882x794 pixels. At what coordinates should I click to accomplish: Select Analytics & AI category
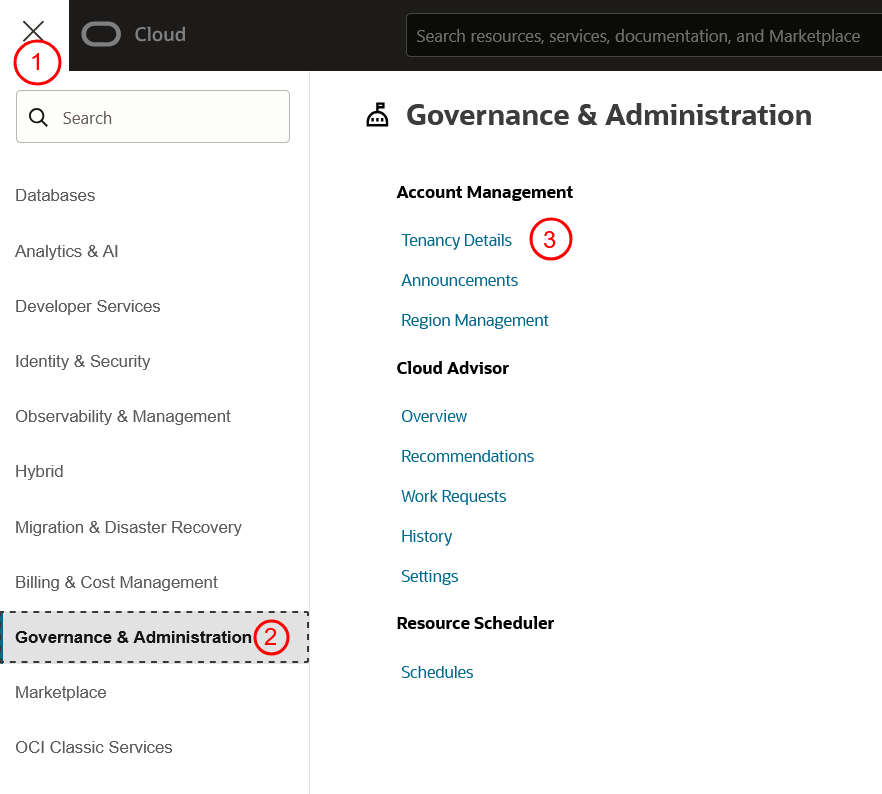click(66, 252)
